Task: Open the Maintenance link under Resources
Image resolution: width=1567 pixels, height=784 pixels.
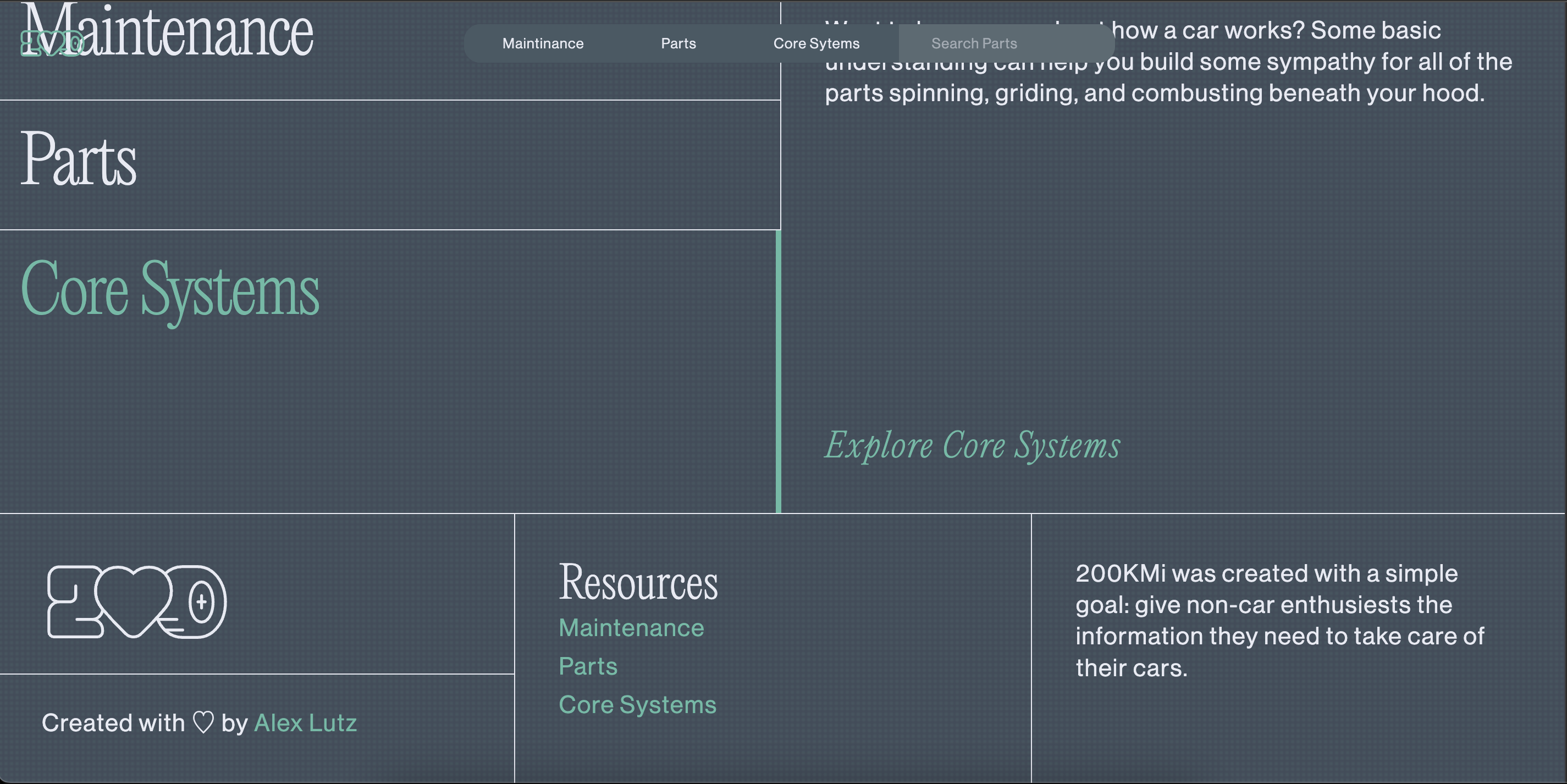Action: (x=631, y=628)
